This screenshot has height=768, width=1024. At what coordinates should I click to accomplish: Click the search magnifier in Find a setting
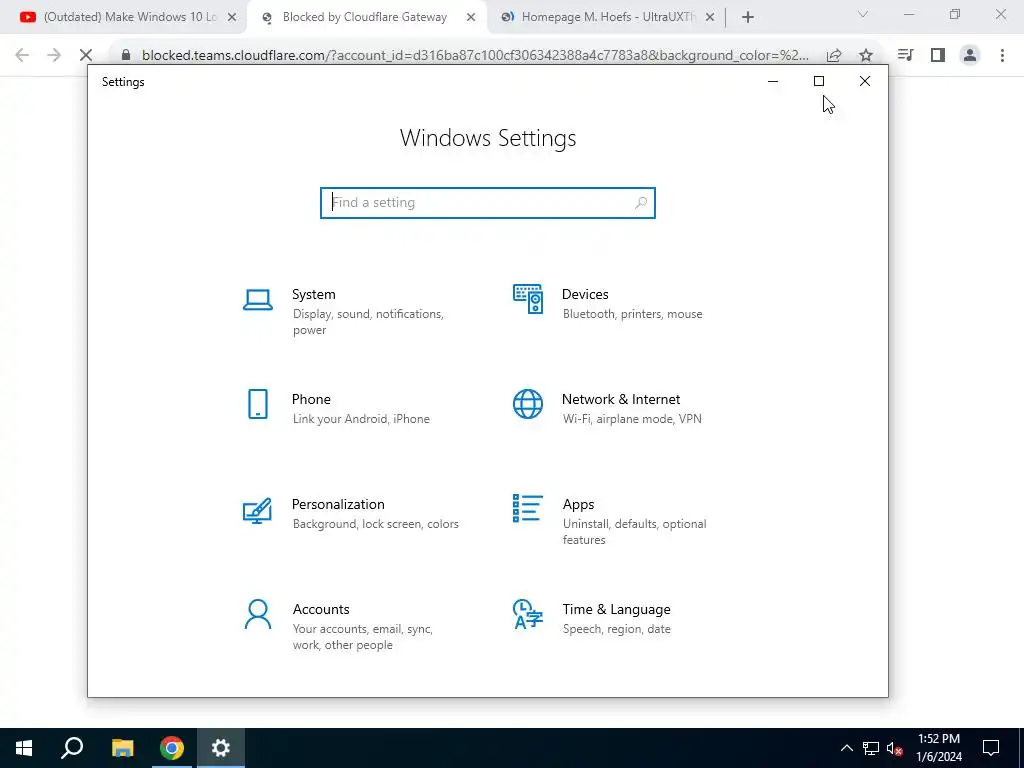641,202
